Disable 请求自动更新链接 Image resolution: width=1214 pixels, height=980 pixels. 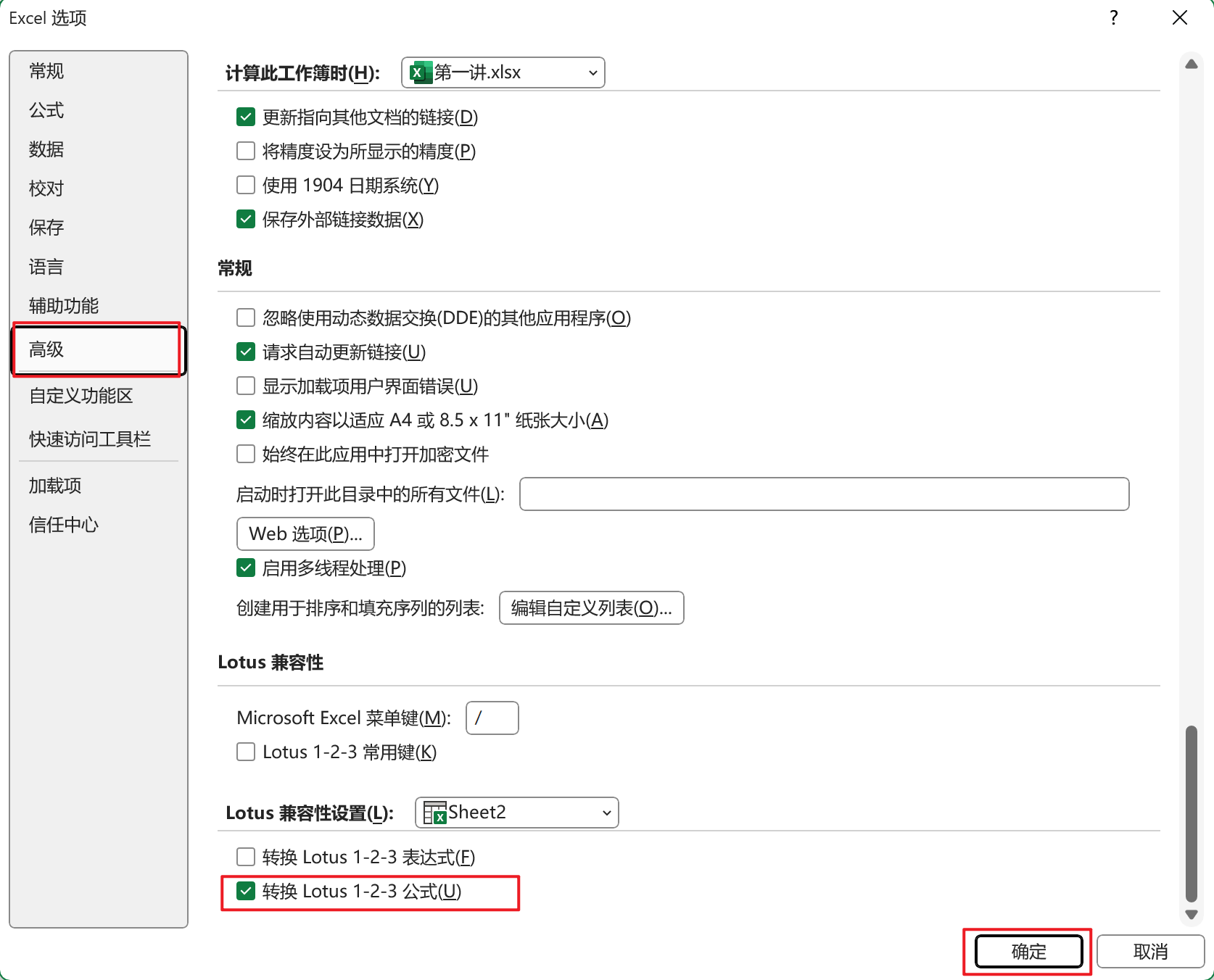click(x=246, y=352)
